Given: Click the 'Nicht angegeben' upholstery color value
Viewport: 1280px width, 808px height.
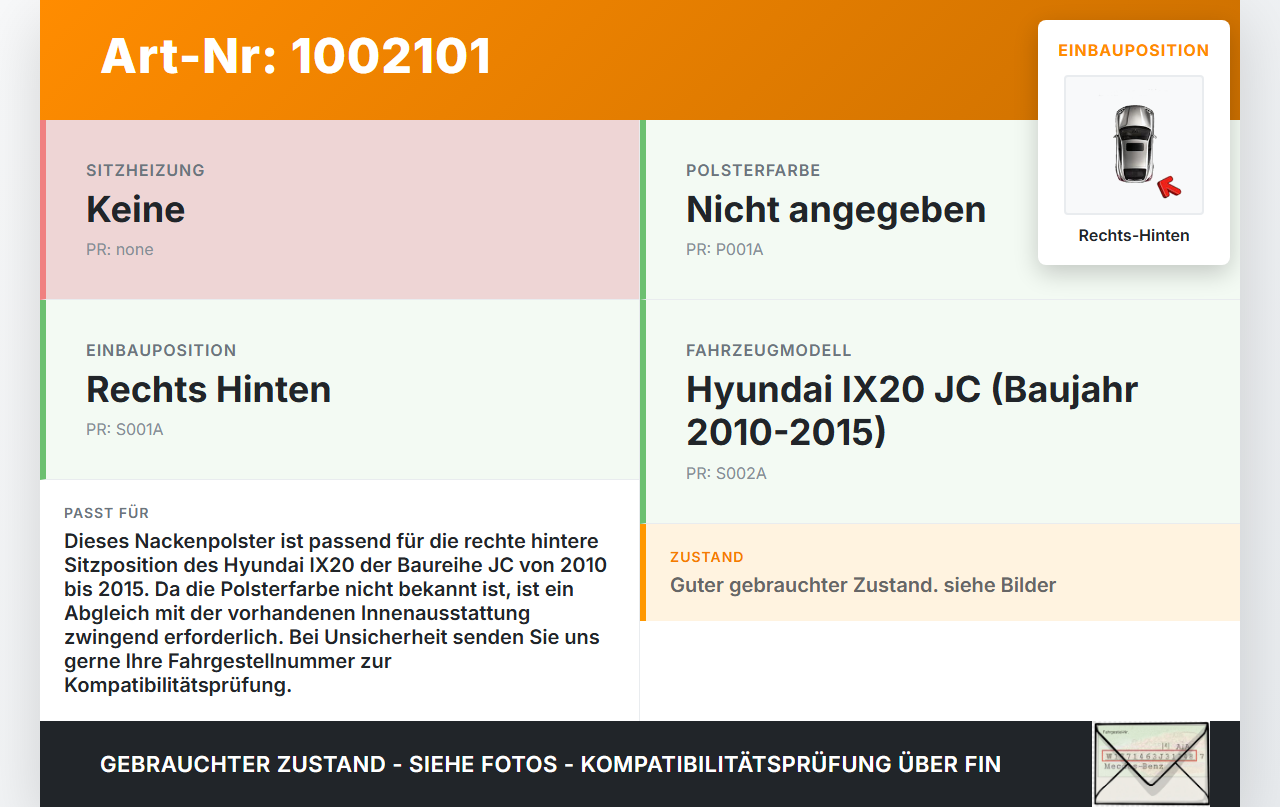Looking at the screenshot, I should point(836,209).
